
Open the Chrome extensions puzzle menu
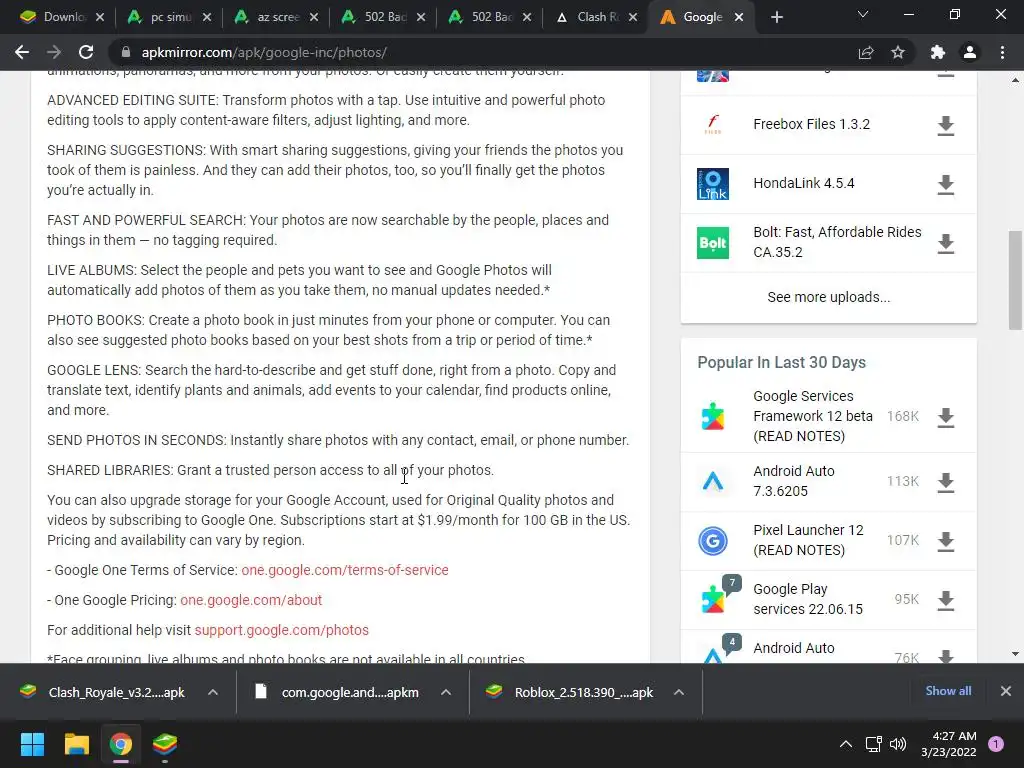(938, 52)
